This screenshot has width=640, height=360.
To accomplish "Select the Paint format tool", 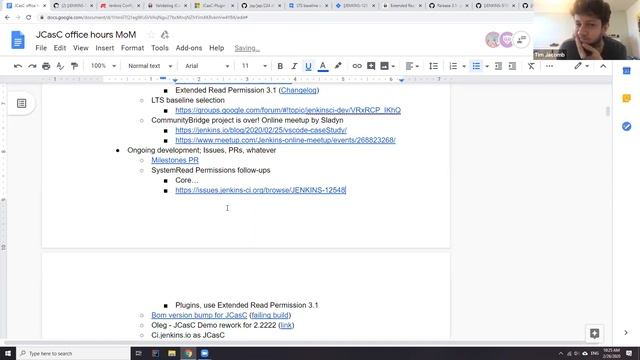I will [x=74, y=66].
